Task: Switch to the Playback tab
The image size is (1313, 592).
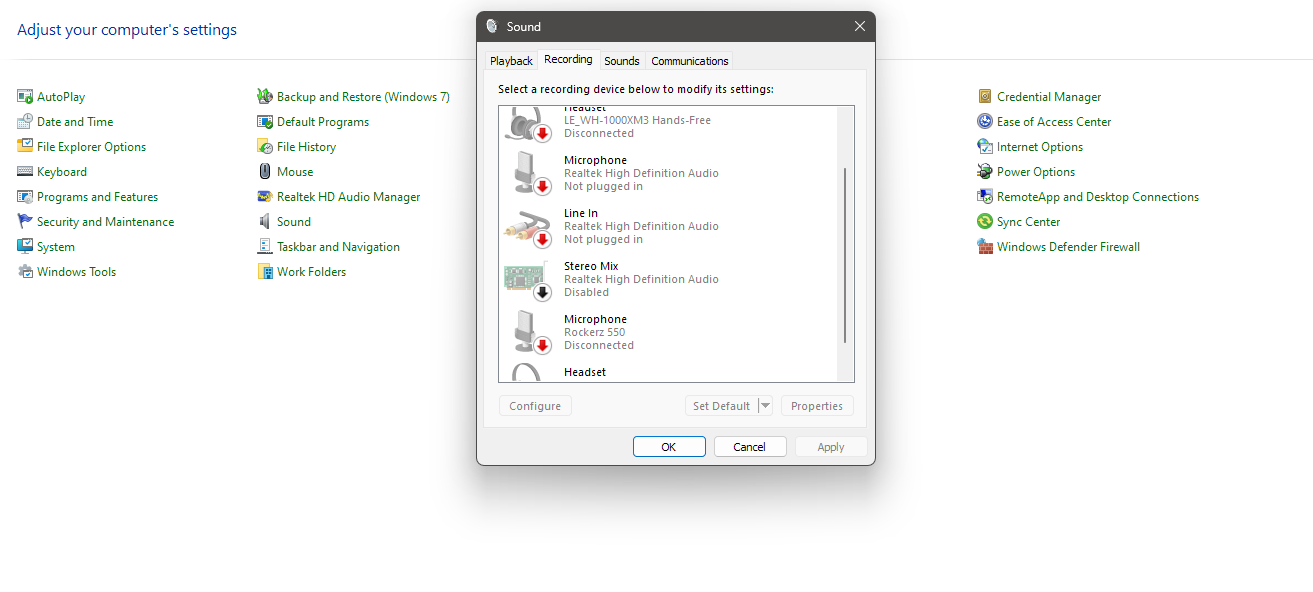Action: 511,61
